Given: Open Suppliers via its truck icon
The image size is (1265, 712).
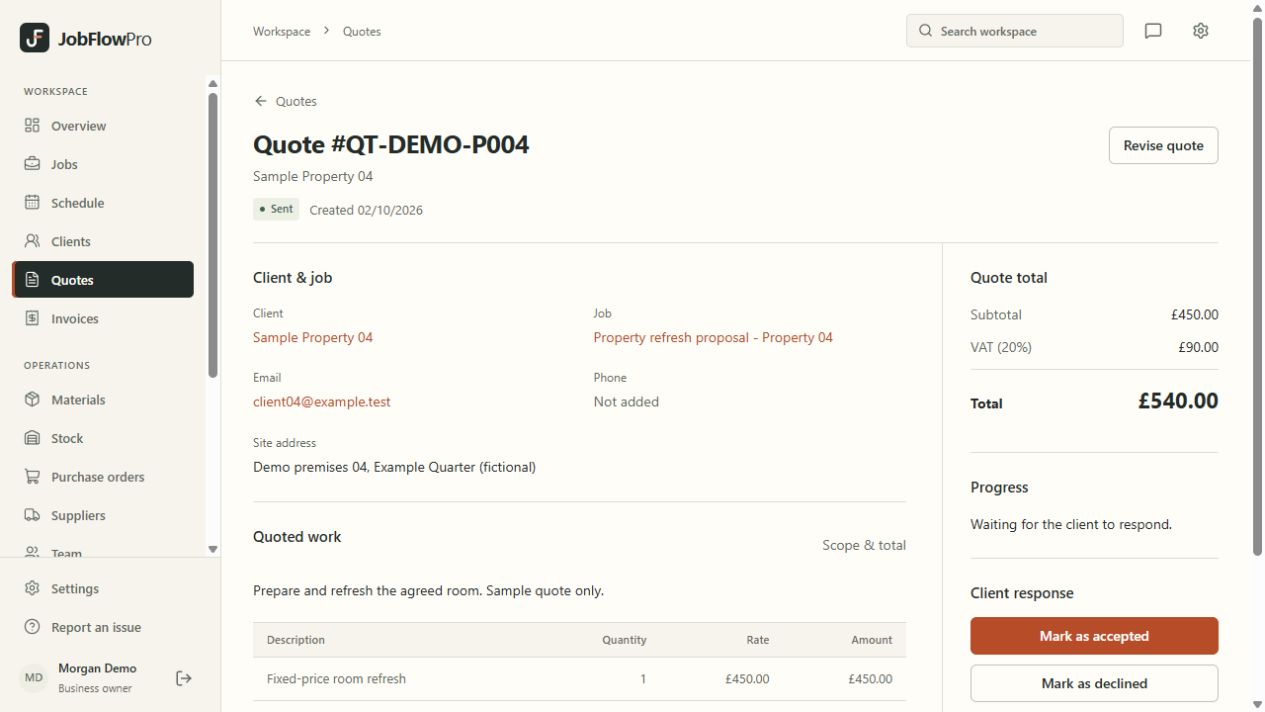Looking at the screenshot, I should coord(32,516).
